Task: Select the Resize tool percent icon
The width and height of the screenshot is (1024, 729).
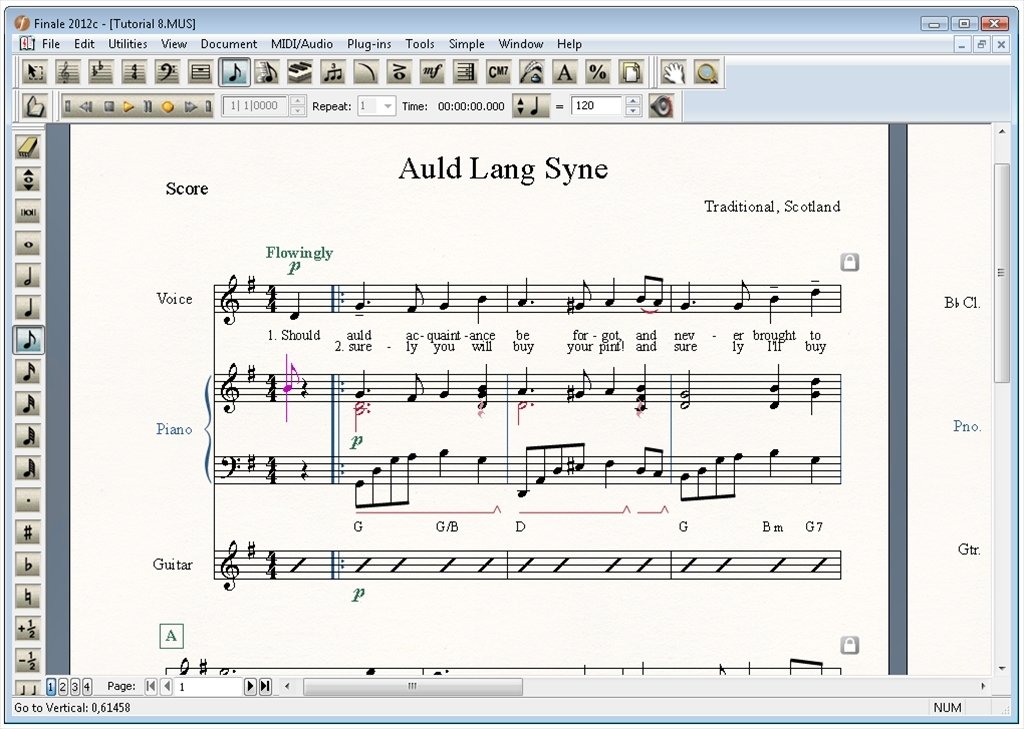Action: [x=598, y=72]
